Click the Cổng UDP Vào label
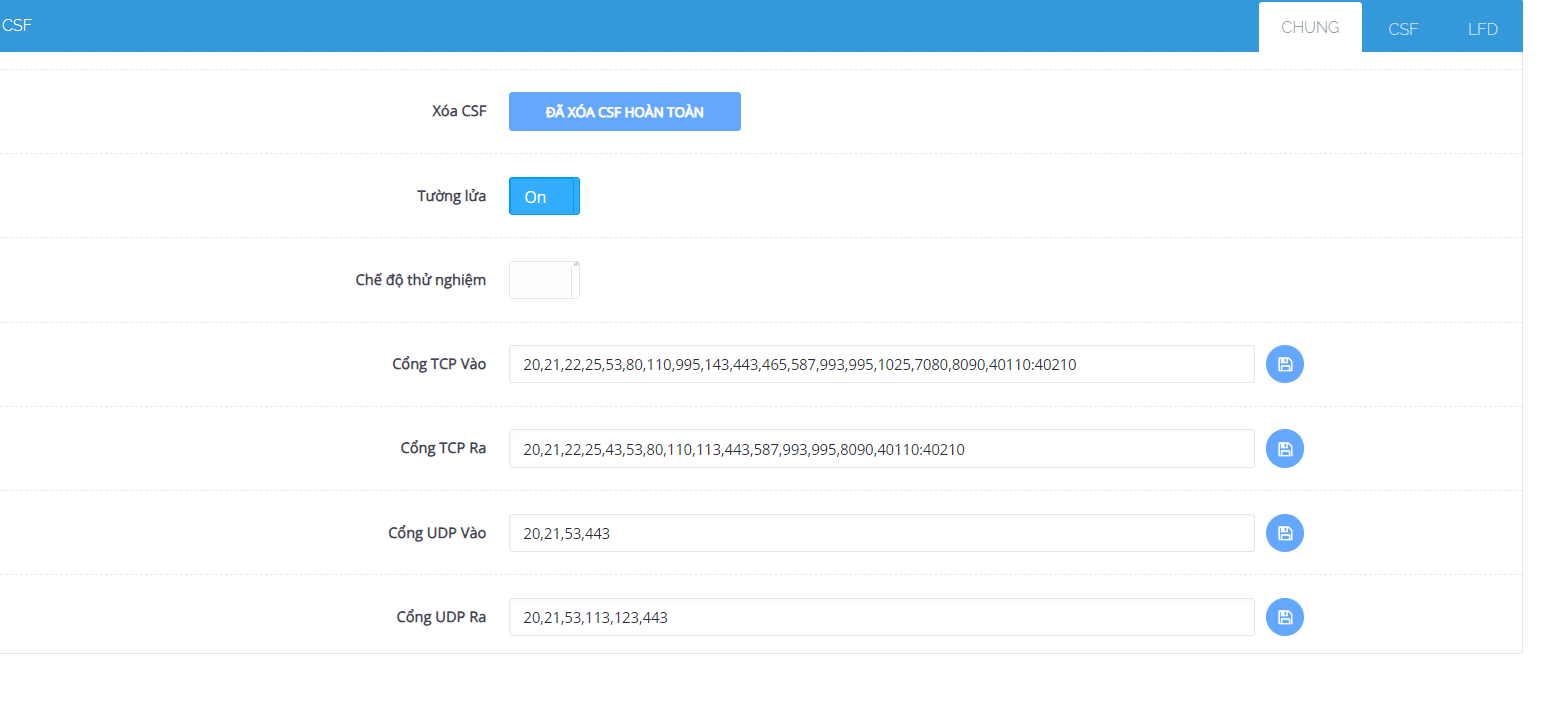 [437, 533]
